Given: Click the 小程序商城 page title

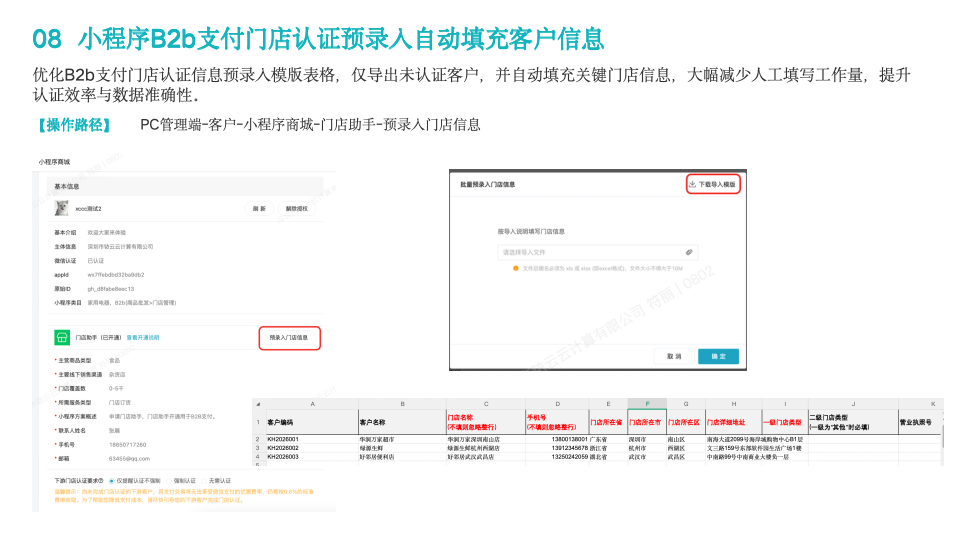Looking at the screenshot, I should pos(54,162).
